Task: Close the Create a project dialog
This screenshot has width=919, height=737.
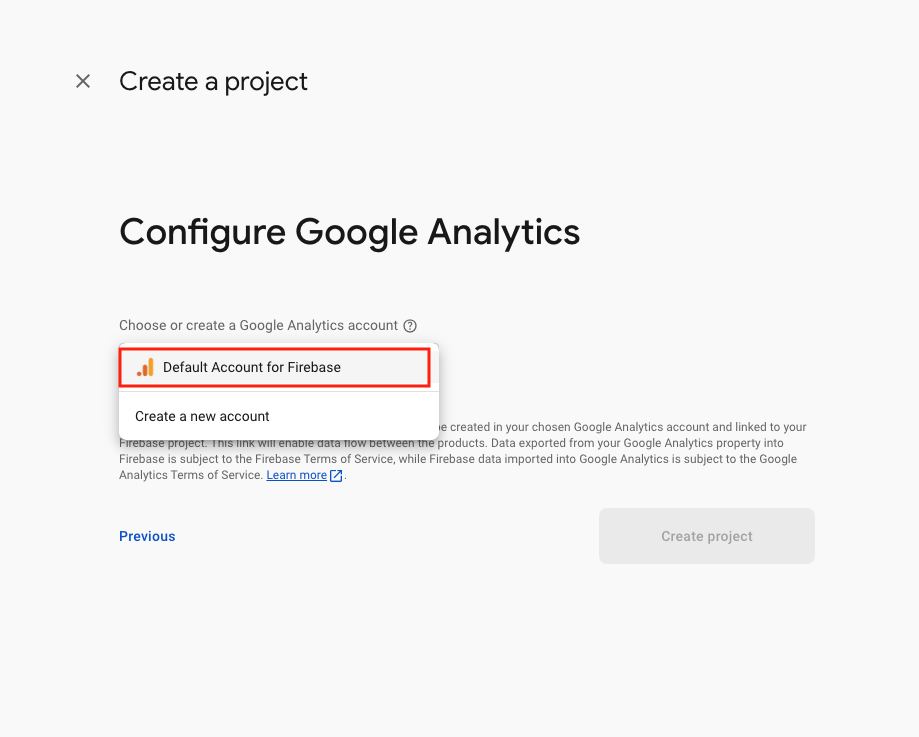Action: 83,81
